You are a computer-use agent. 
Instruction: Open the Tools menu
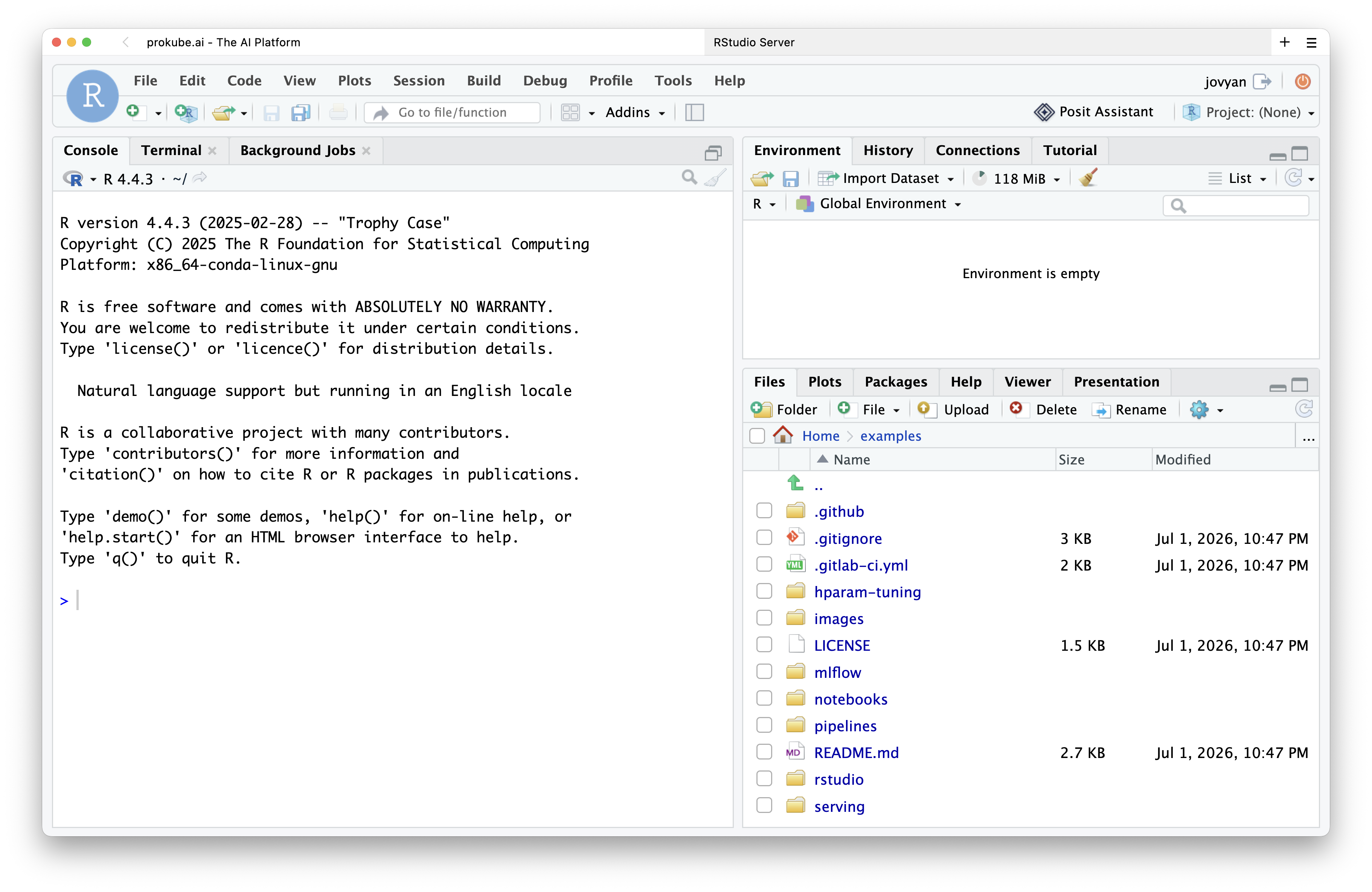click(673, 81)
